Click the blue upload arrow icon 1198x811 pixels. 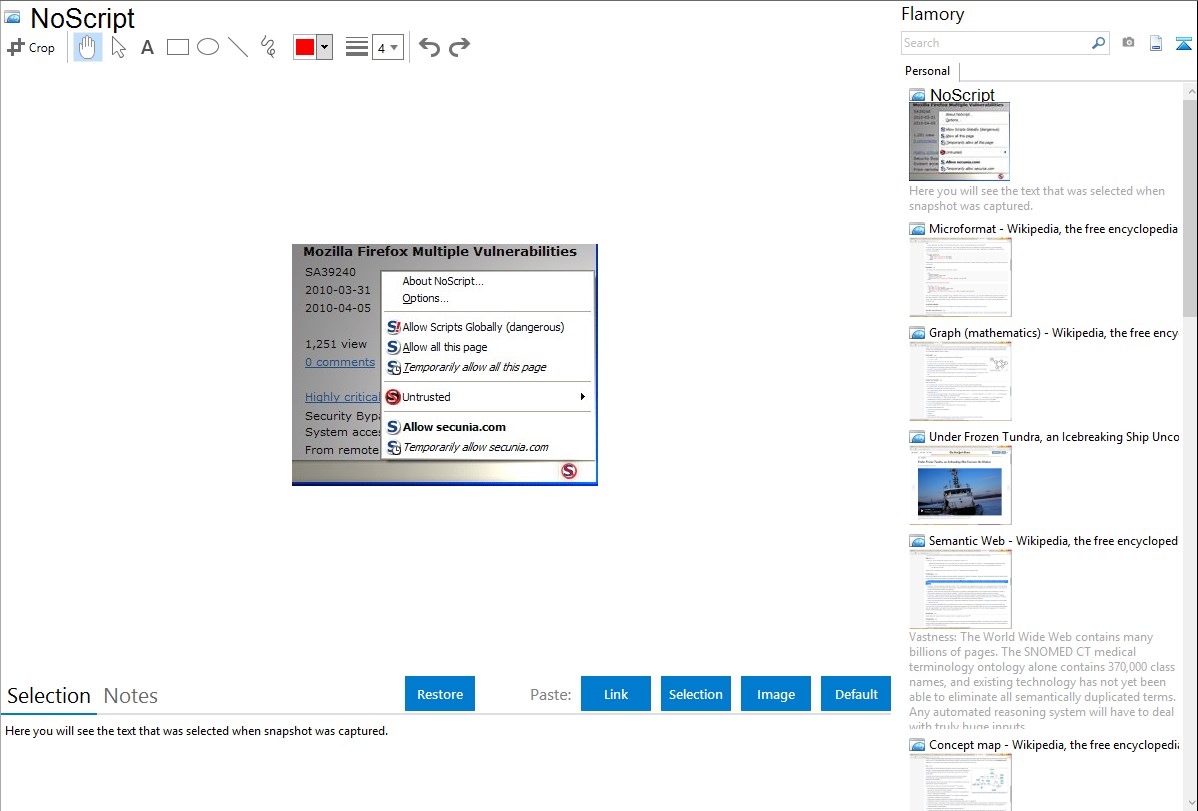pyautogui.click(x=1183, y=43)
